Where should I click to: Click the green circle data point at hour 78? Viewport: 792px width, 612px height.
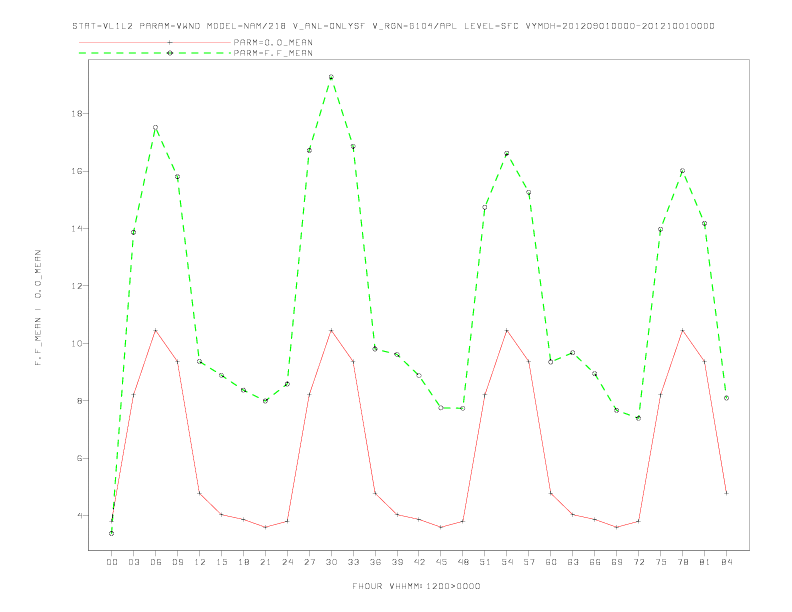pyautogui.click(x=682, y=171)
